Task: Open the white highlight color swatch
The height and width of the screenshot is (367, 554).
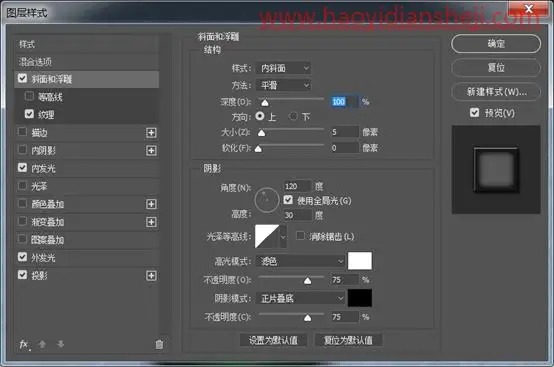Action: [x=360, y=261]
